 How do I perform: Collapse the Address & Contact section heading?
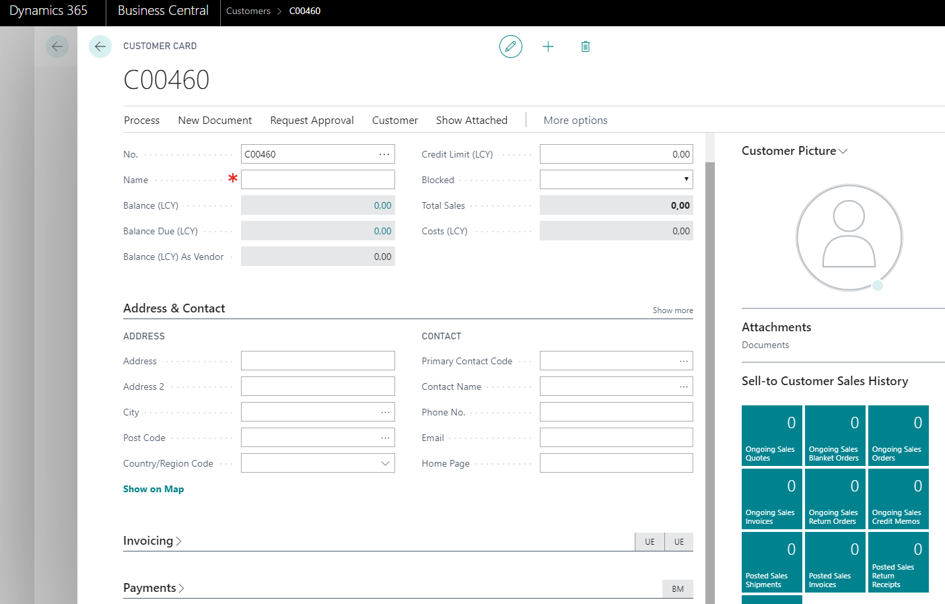tap(174, 308)
